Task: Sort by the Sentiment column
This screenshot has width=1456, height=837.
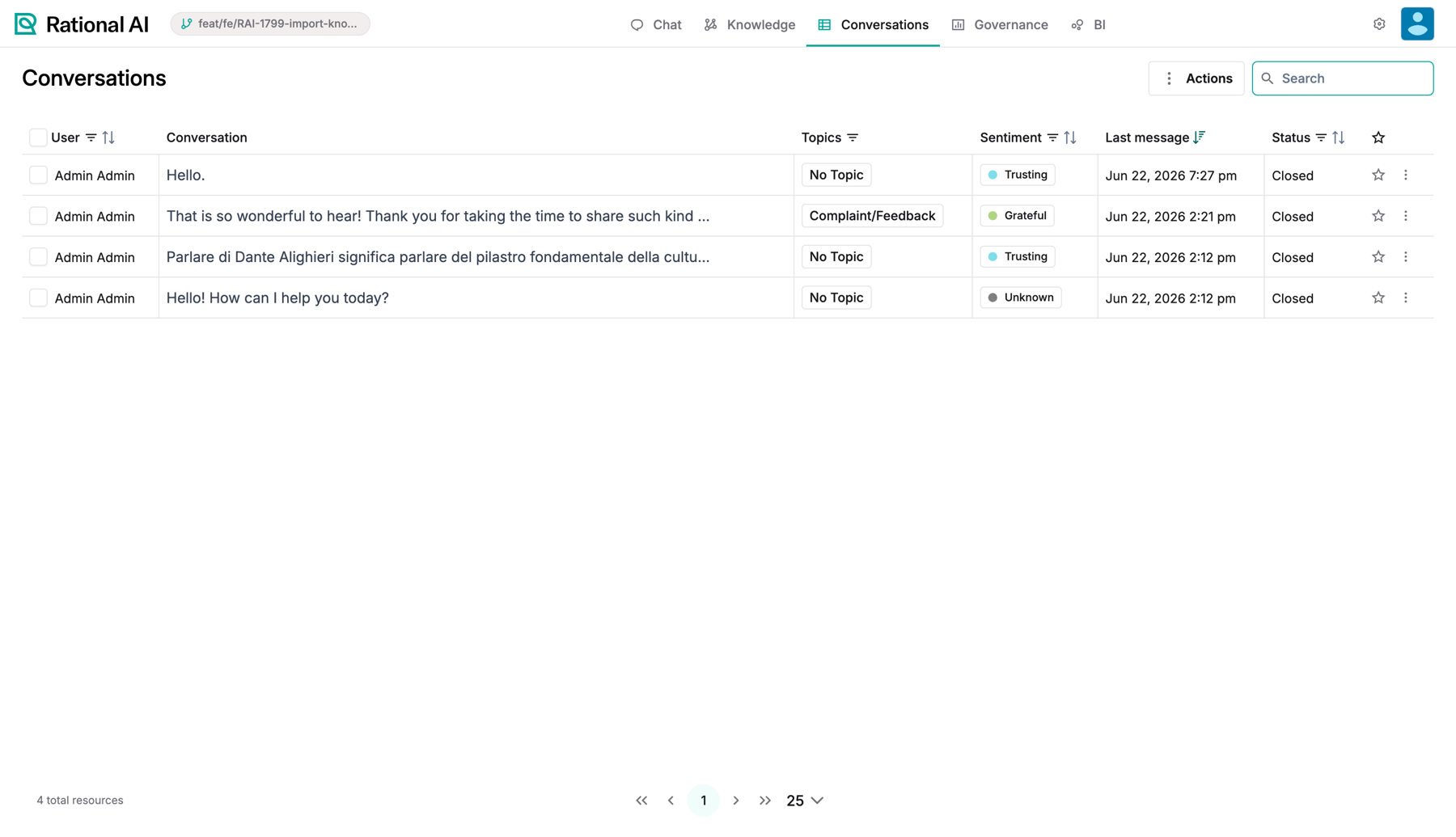Action: point(1070,137)
